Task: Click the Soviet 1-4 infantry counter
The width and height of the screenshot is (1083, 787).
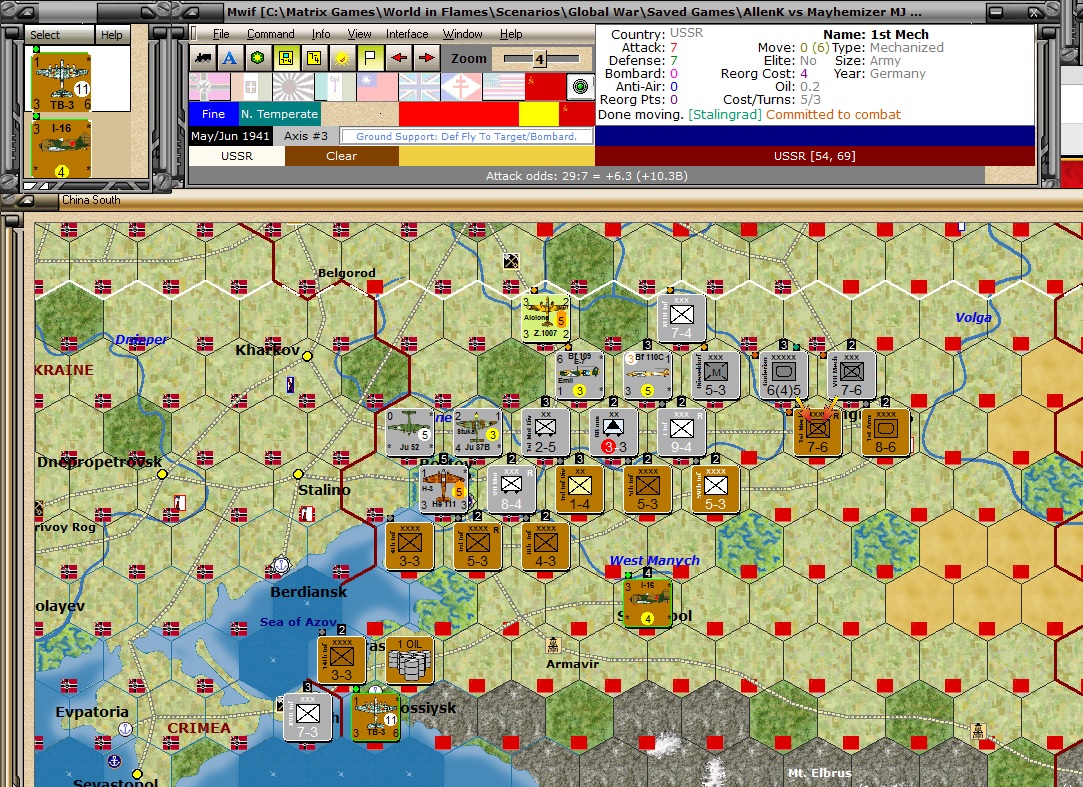Action: click(579, 489)
